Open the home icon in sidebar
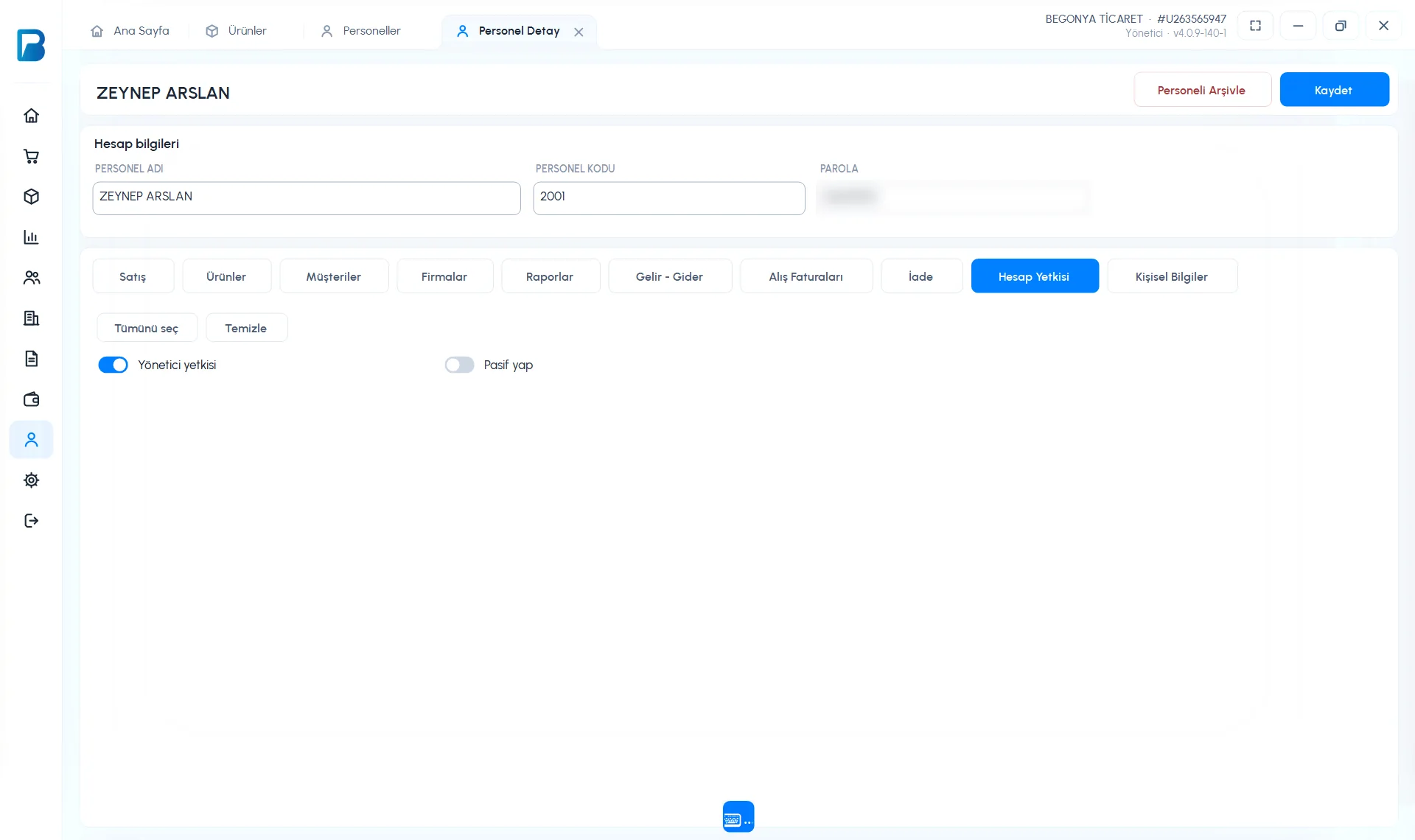The image size is (1415, 840). (31, 116)
